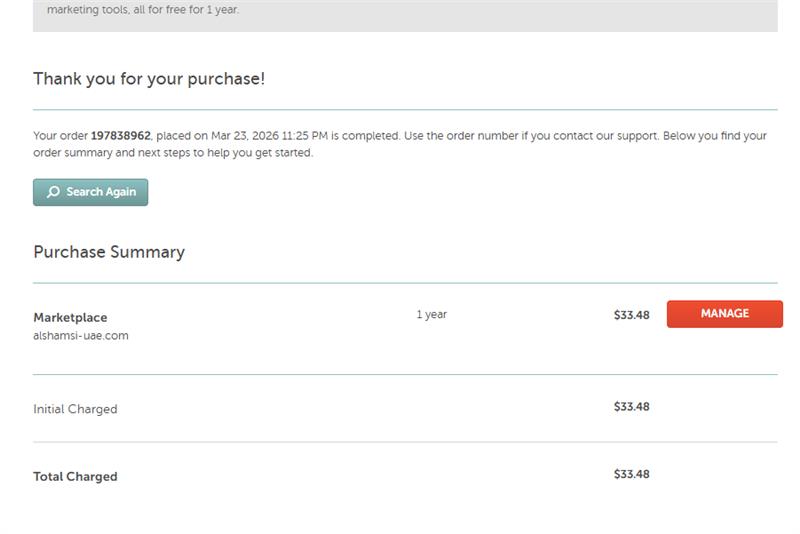This screenshot has width=800, height=534.
Task: Select the Marketplace item label
Action: pos(70,318)
